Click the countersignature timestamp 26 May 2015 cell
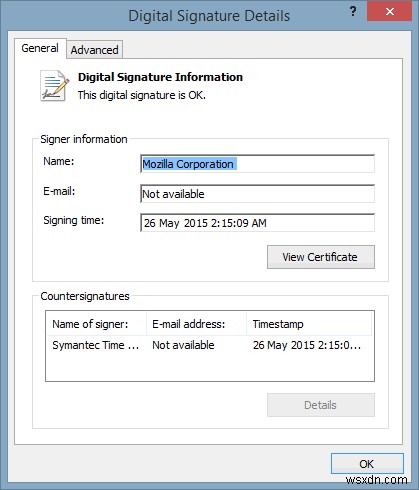The image size is (419, 490). (x=307, y=345)
